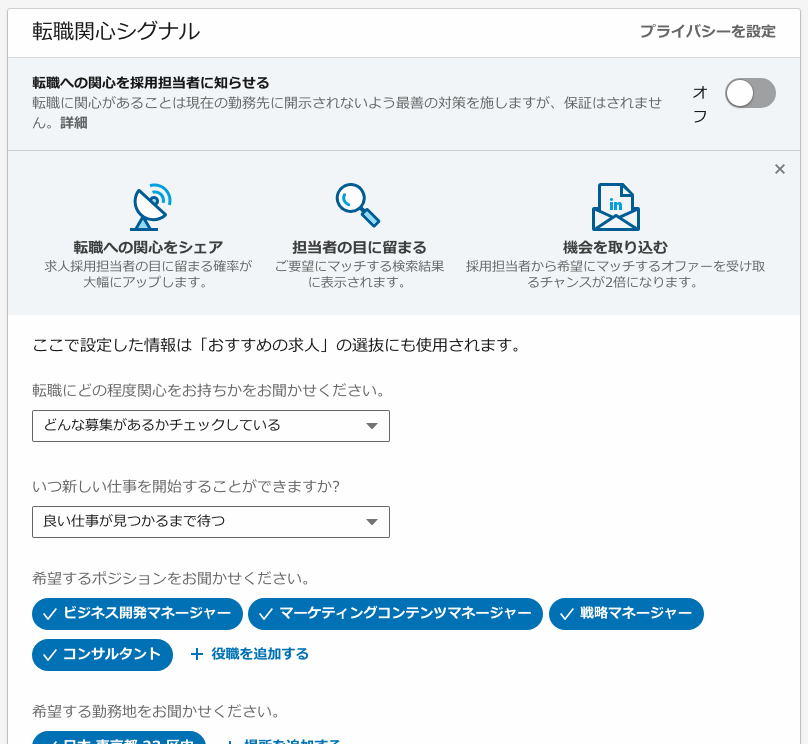Deselect the 戦略マネージャー chip
The image size is (808, 744).
pos(626,614)
